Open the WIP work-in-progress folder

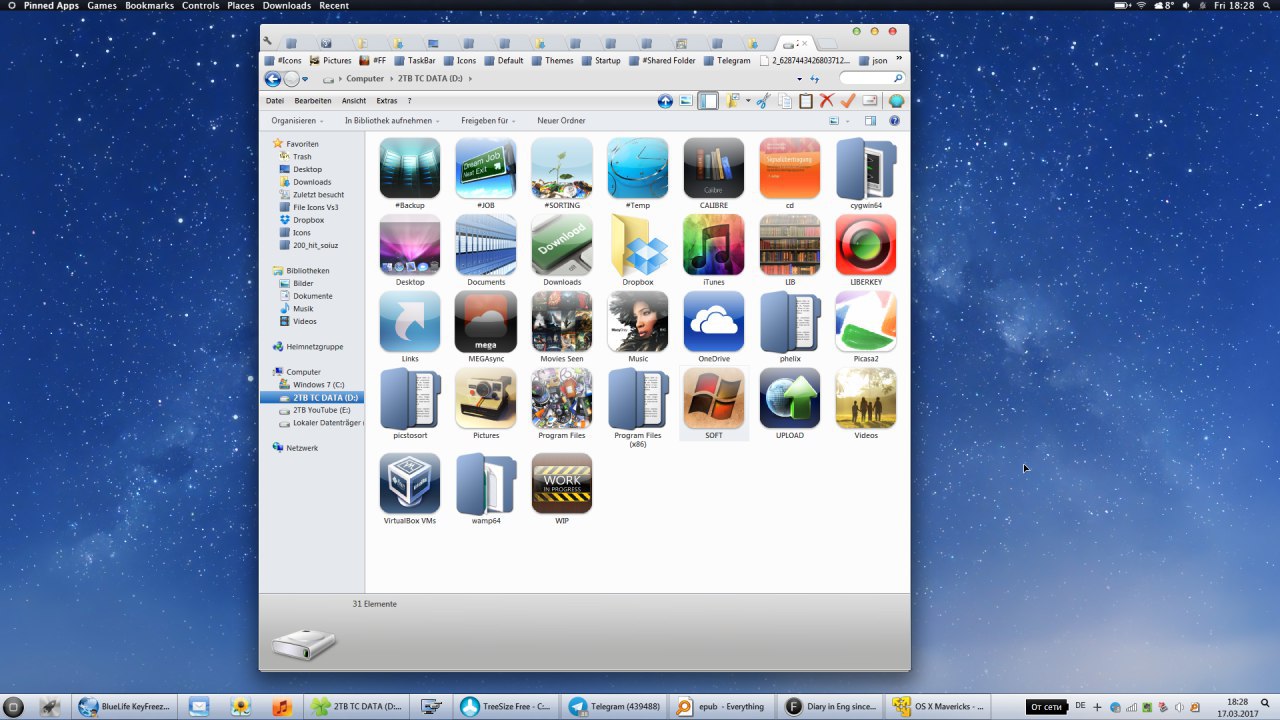tap(562, 484)
